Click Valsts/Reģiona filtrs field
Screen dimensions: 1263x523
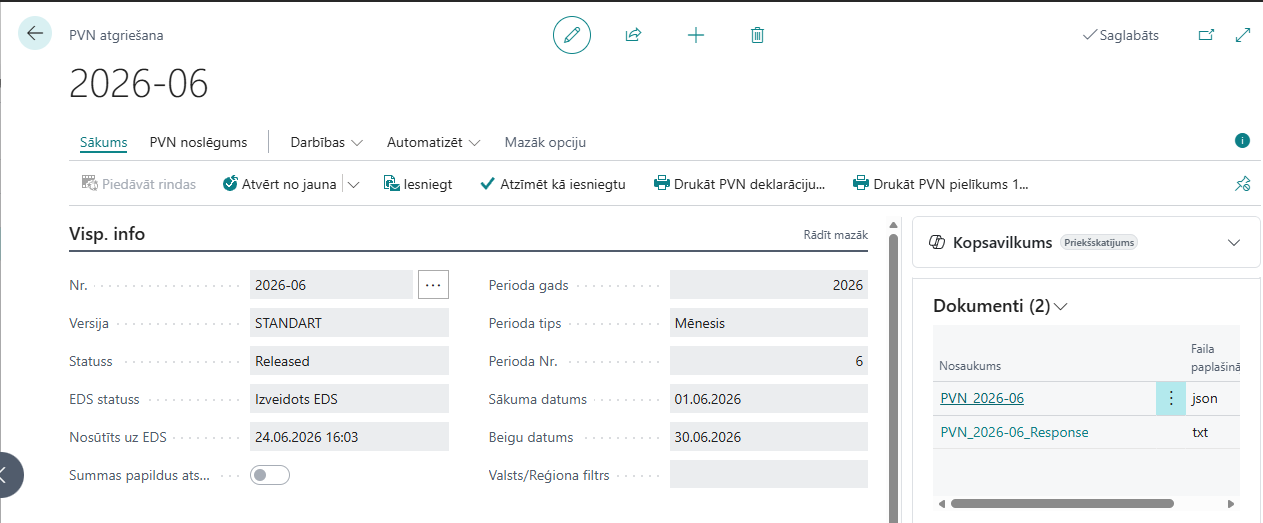(x=769, y=475)
